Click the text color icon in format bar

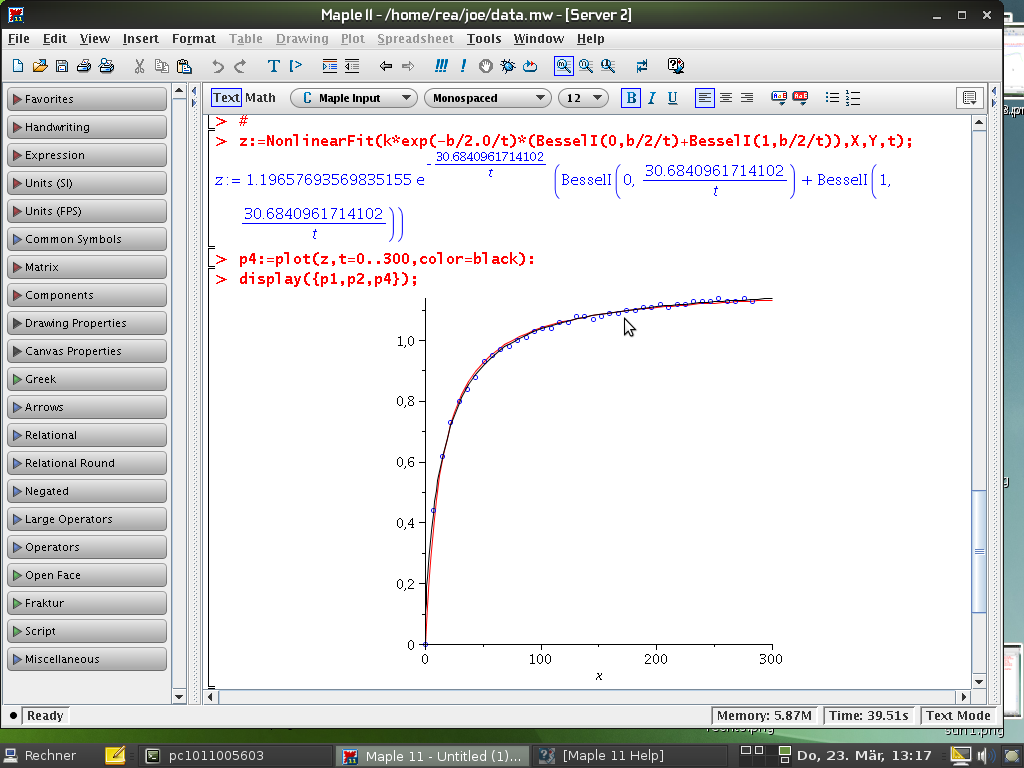pos(779,98)
